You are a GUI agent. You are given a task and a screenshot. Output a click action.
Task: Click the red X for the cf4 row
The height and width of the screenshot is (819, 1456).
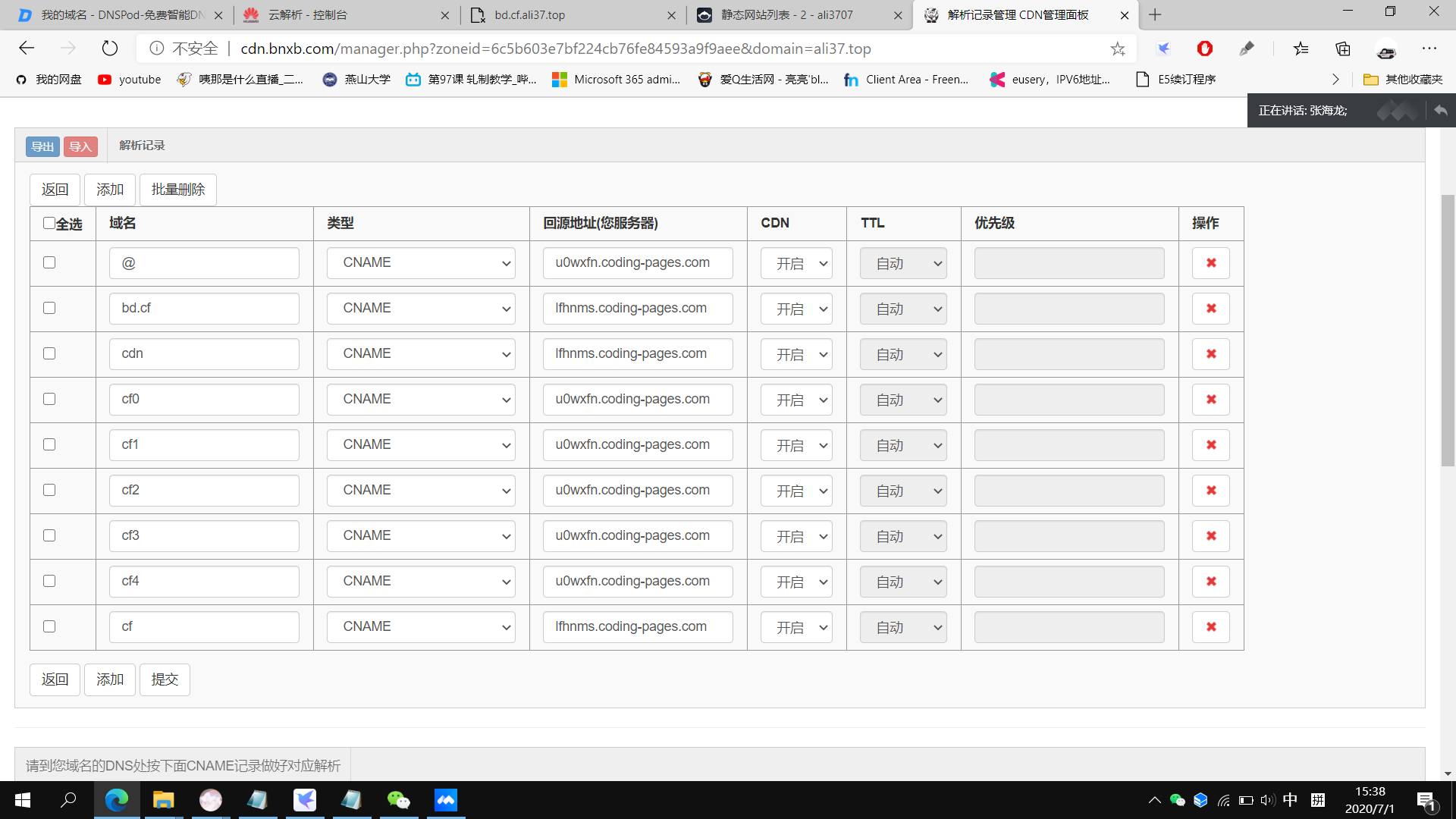click(x=1210, y=582)
